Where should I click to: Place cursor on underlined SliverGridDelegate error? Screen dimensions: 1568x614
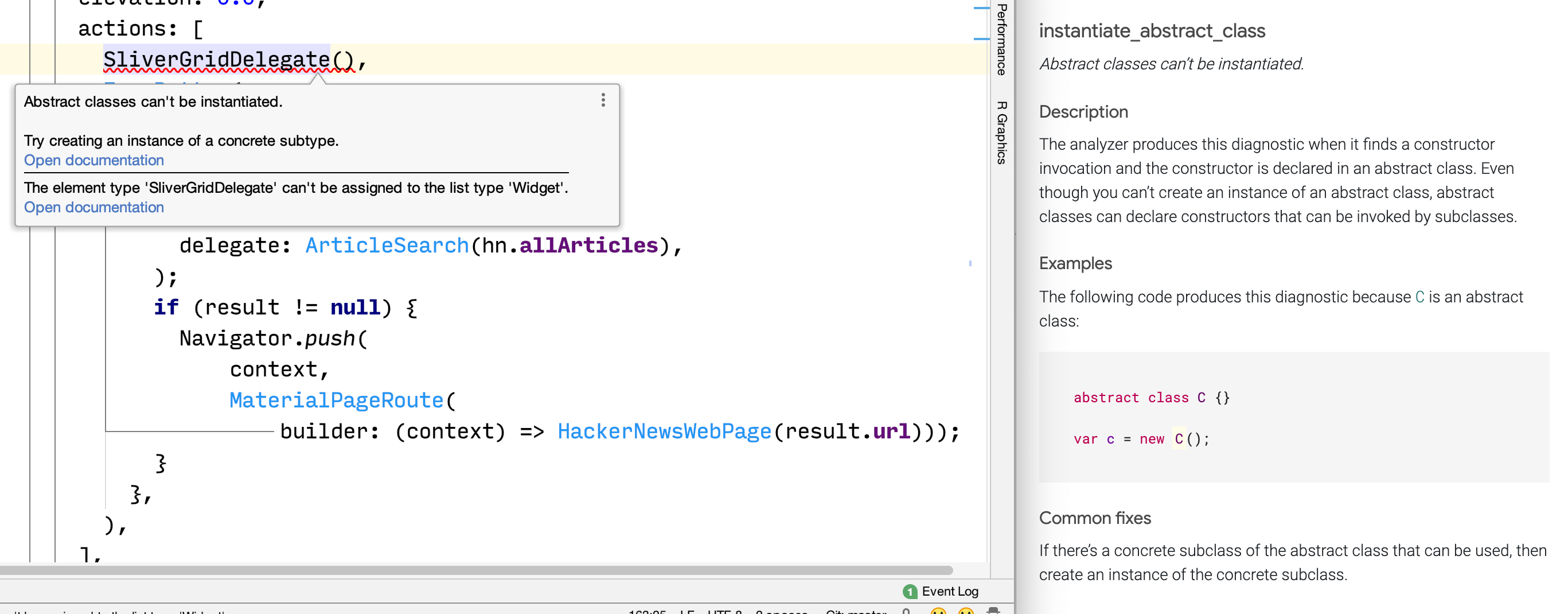[216, 59]
